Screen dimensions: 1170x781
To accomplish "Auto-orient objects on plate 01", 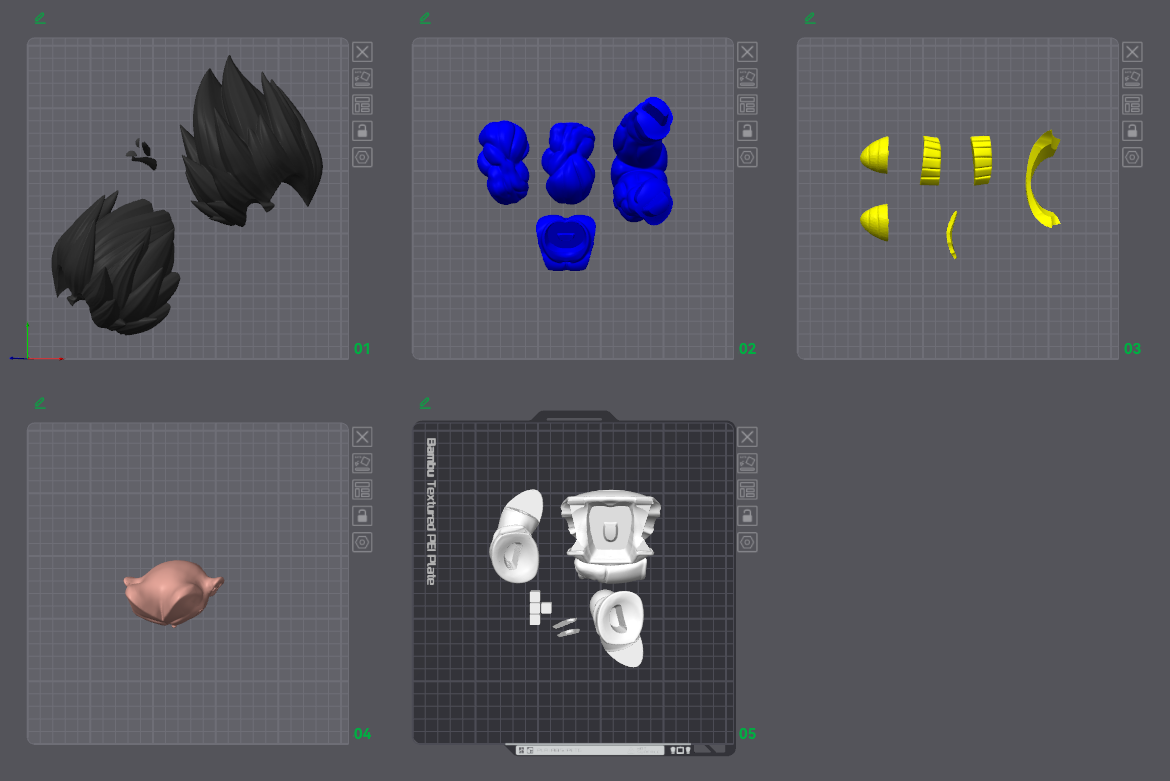I will click(x=362, y=78).
